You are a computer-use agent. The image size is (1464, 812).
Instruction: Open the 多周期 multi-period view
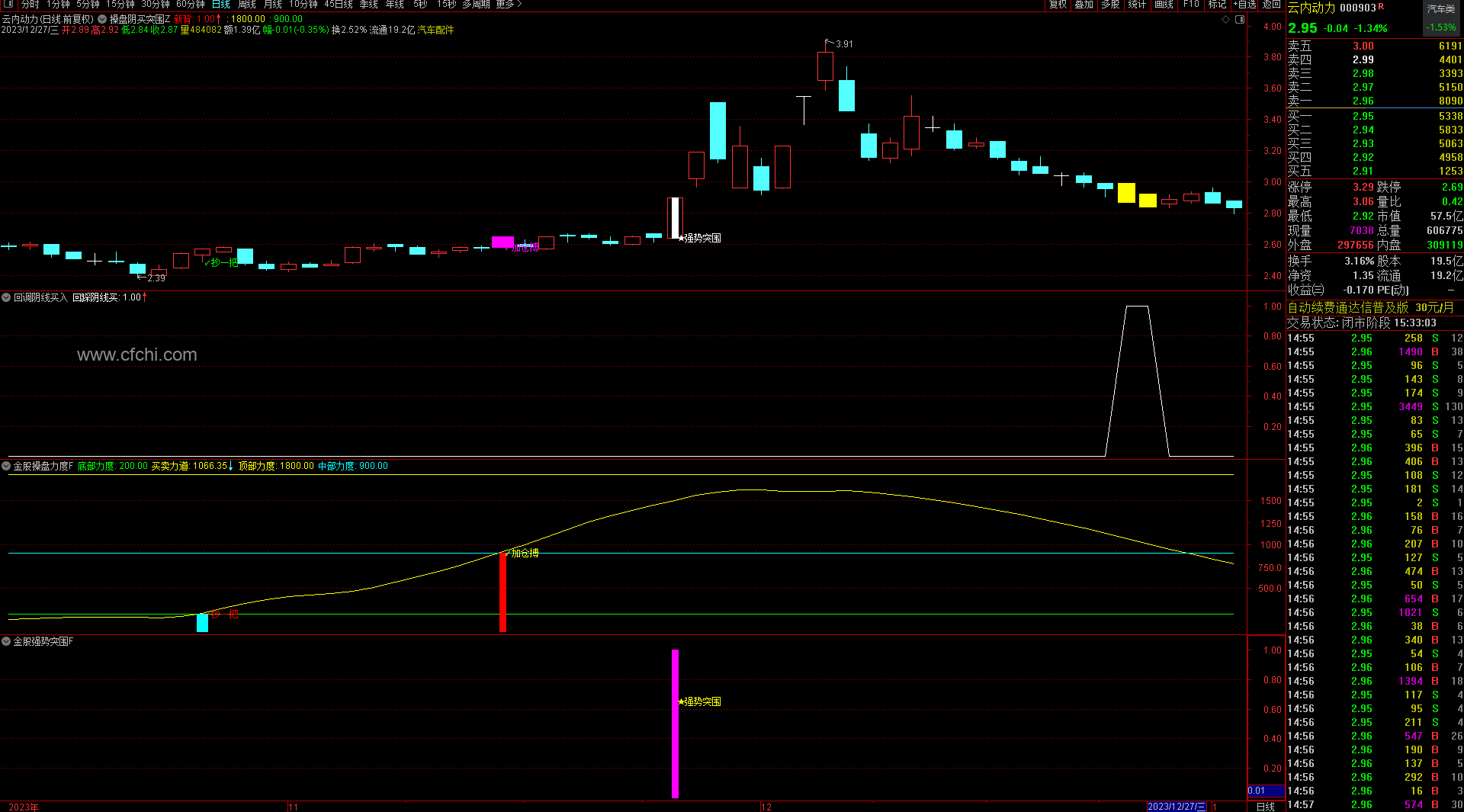[476, 5]
